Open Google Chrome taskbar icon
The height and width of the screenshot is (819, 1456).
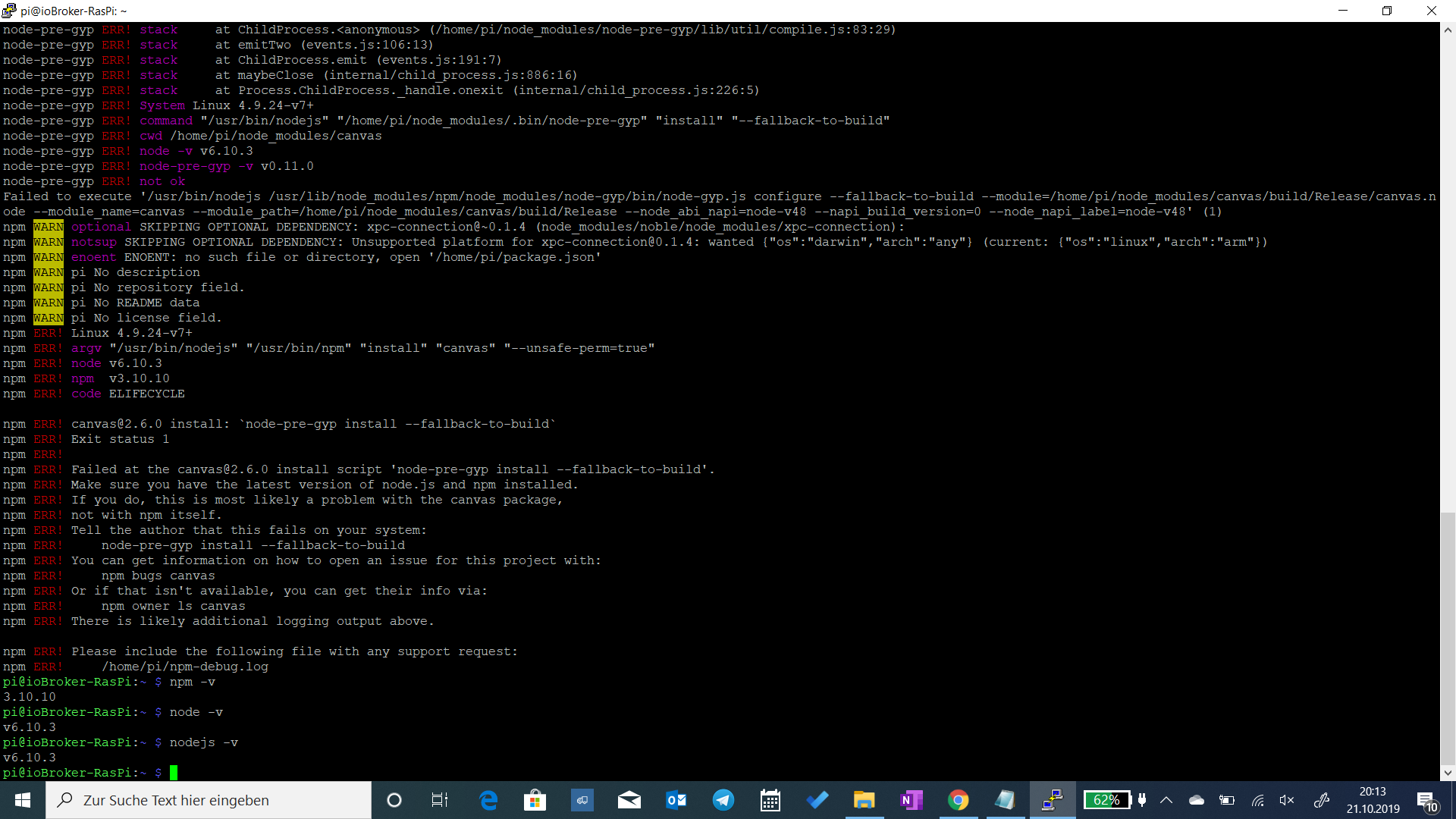click(959, 800)
